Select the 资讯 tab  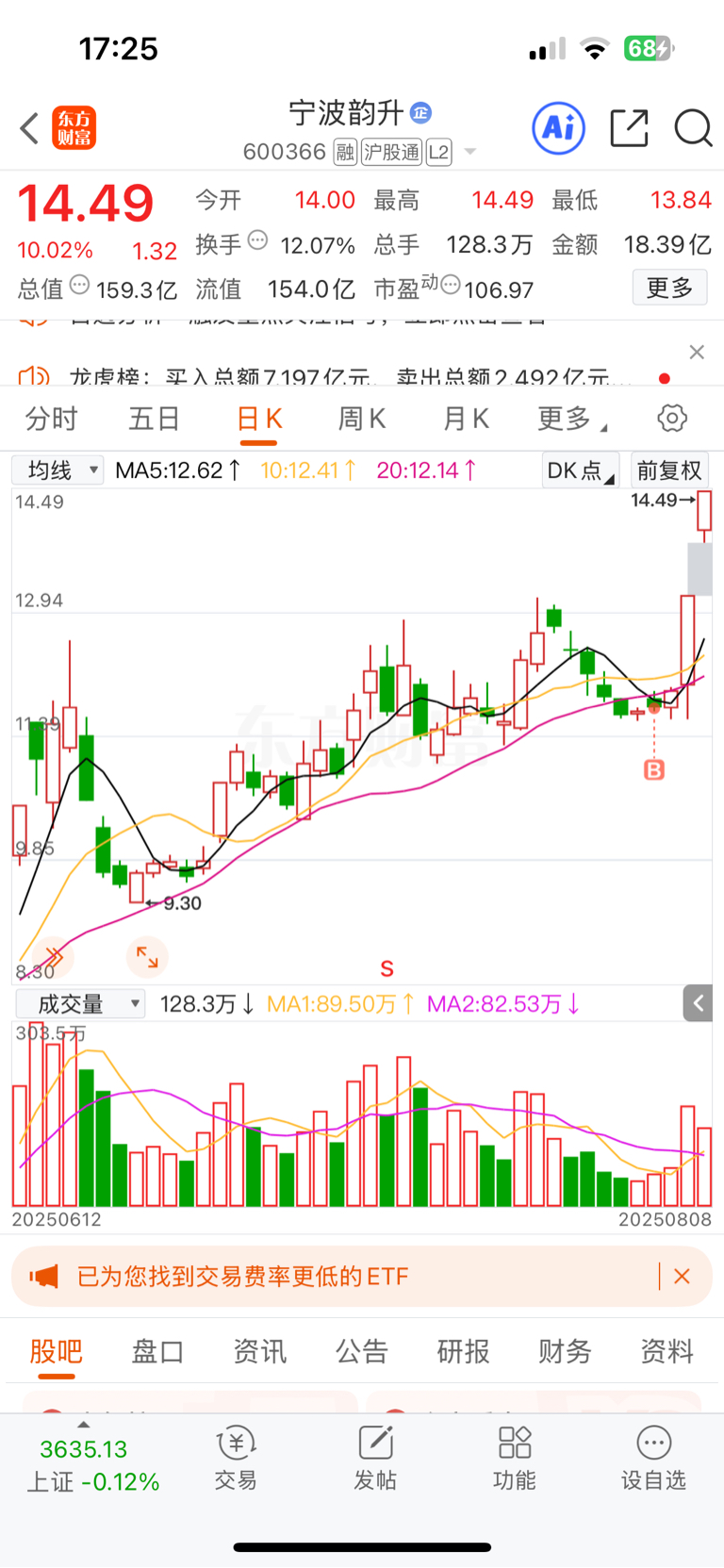point(259,1351)
